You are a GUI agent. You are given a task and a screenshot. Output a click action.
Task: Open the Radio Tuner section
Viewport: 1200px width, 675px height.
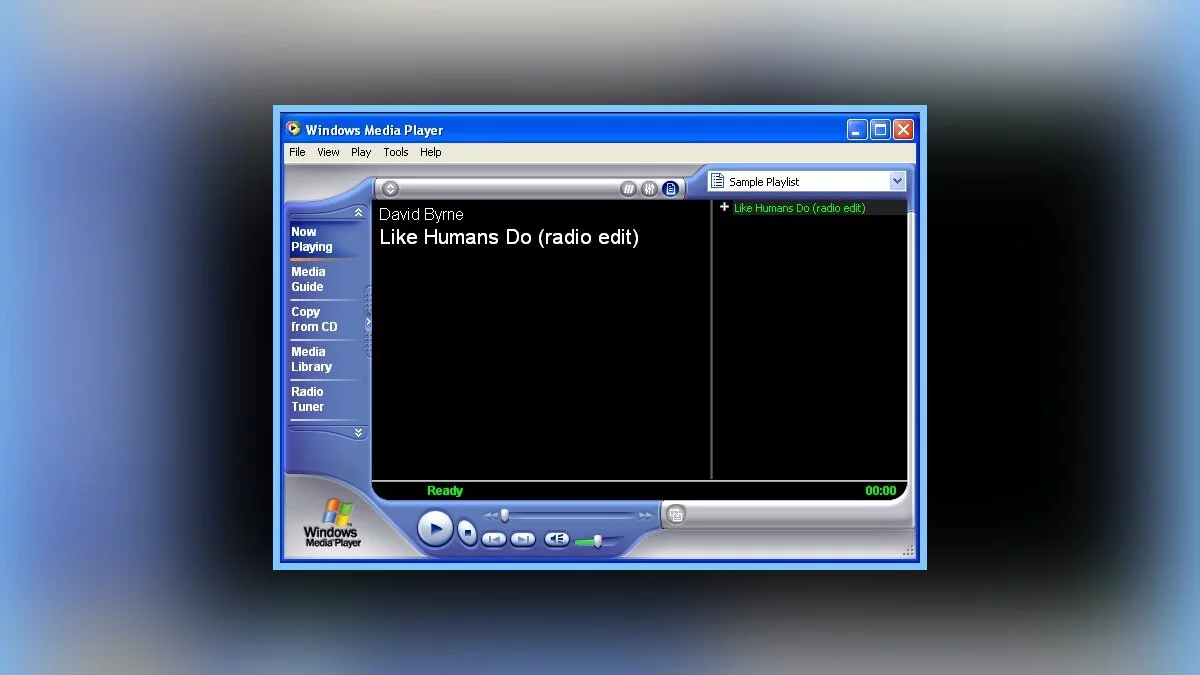click(308, 399)
